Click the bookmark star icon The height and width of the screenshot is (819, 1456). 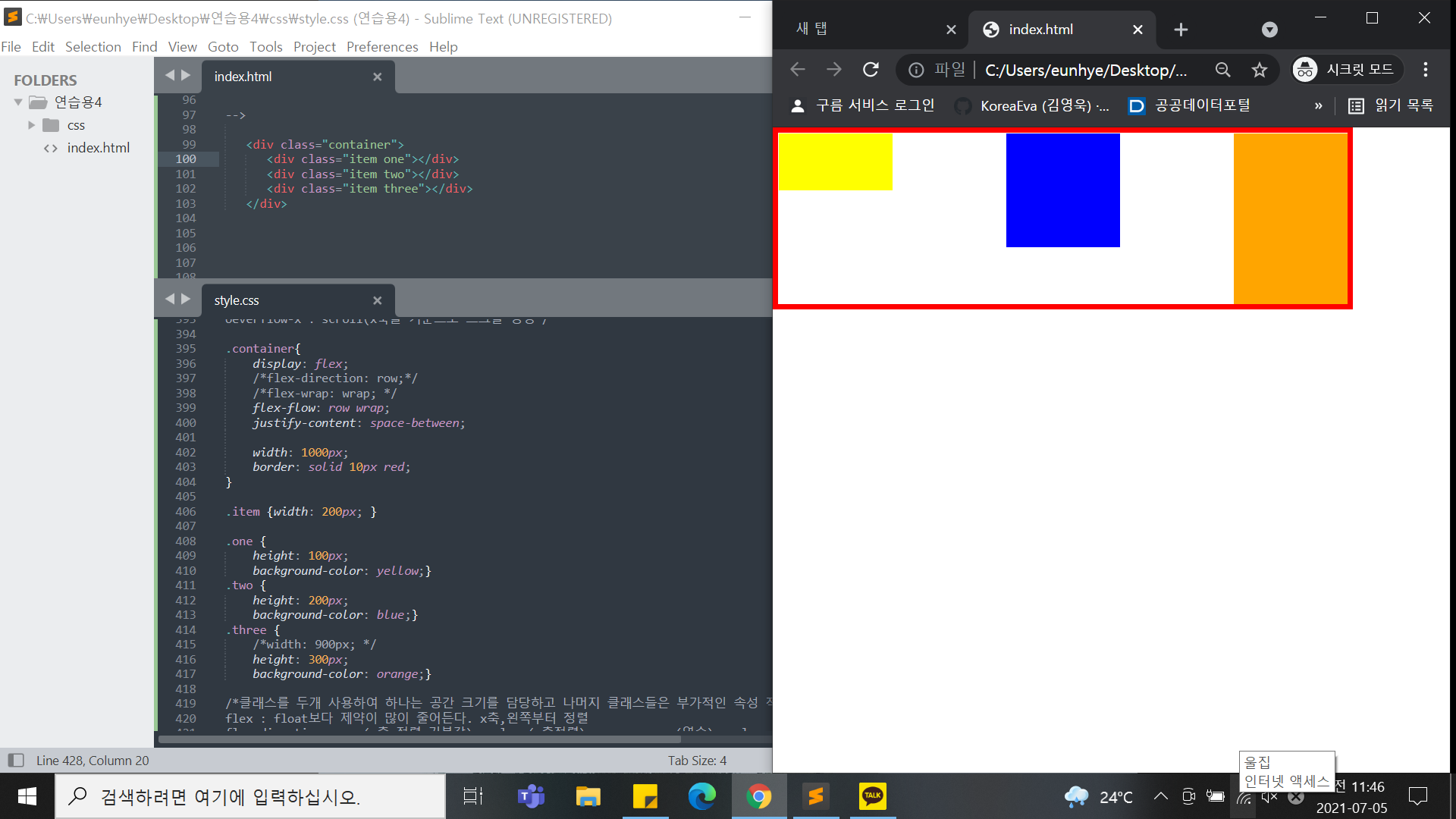(x=1260, y=70)
